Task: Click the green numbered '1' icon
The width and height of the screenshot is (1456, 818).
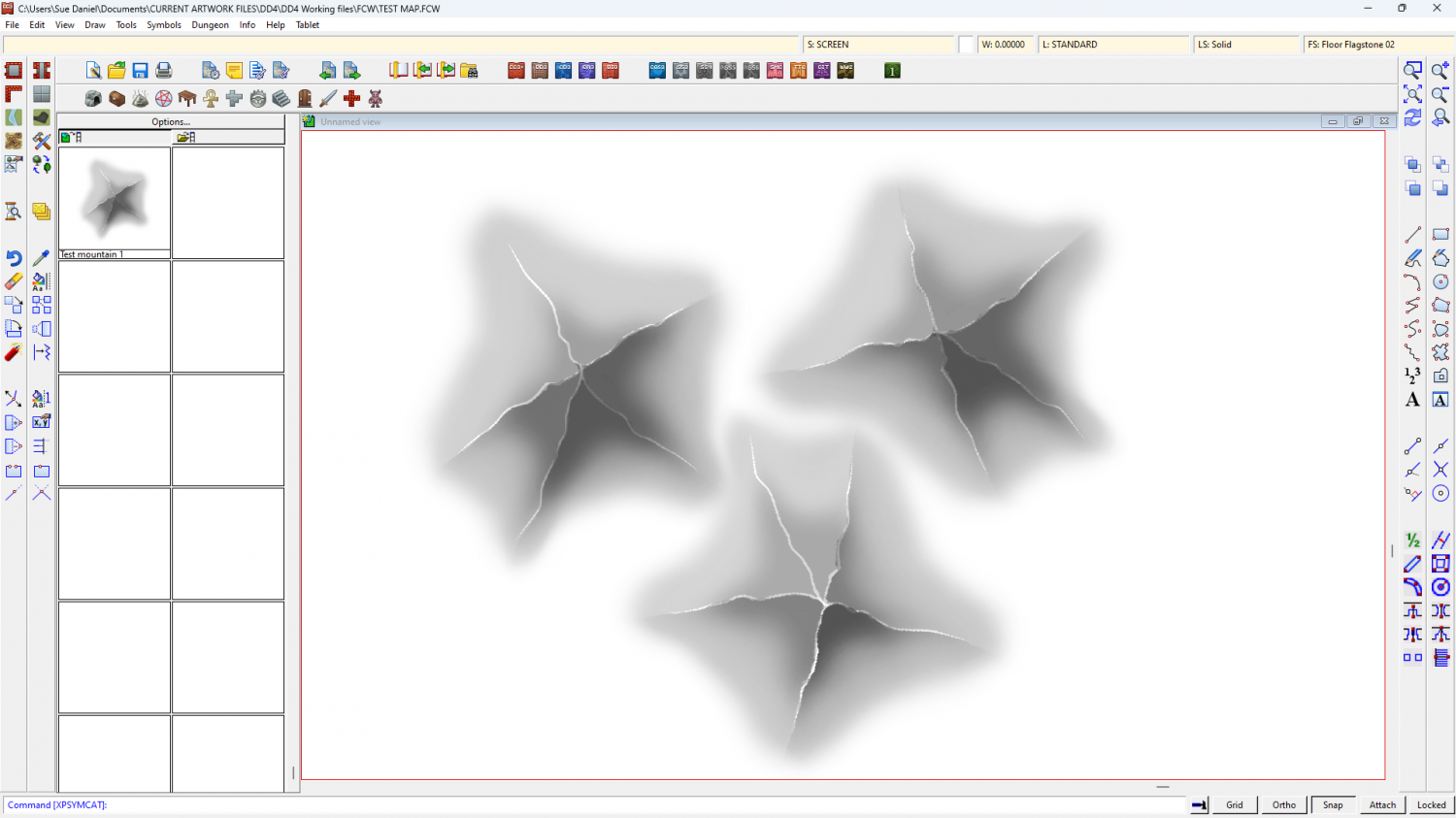Action: pos(892,71)
